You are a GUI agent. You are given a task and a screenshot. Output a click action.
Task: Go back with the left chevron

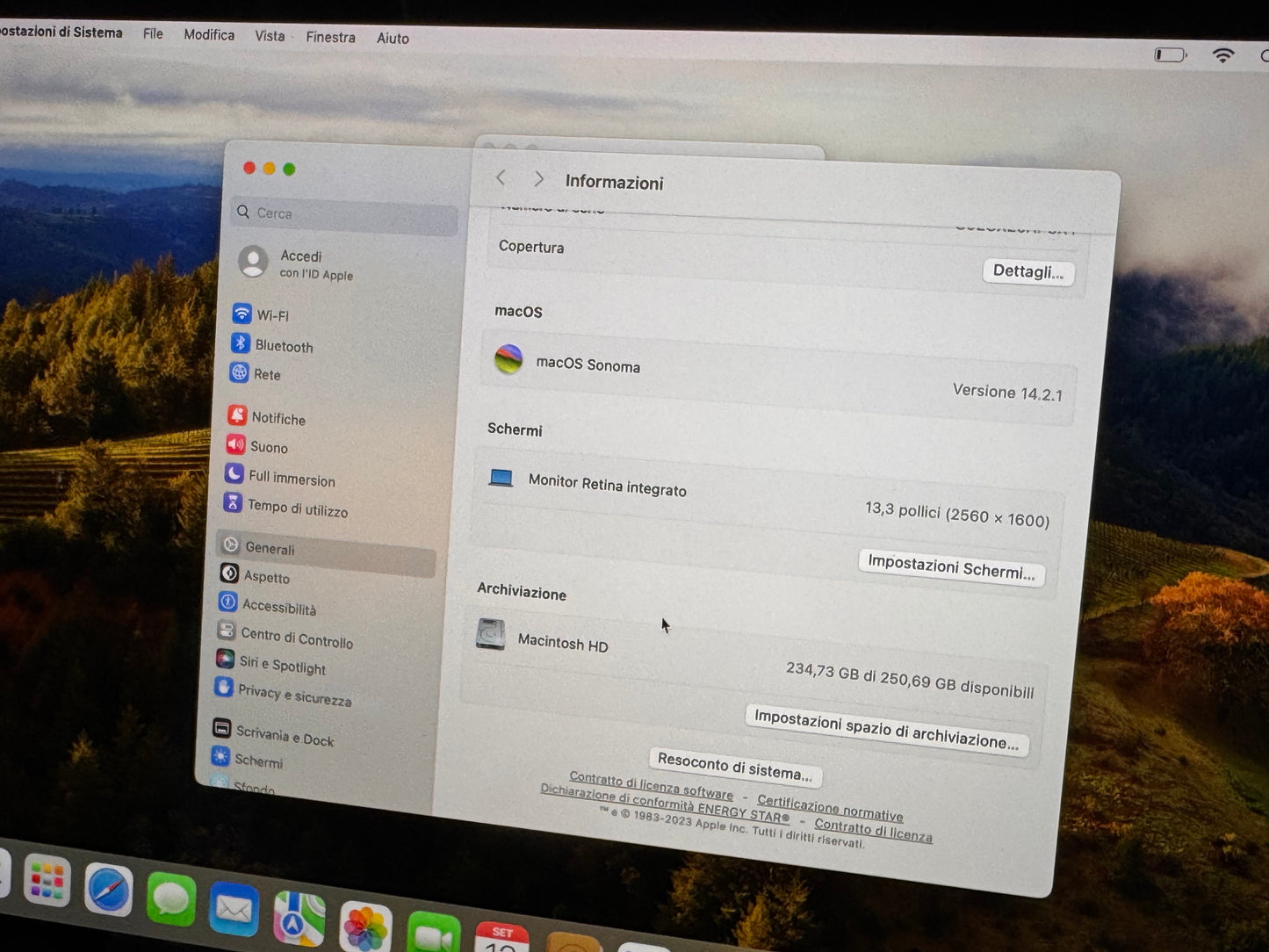[501, 178]
